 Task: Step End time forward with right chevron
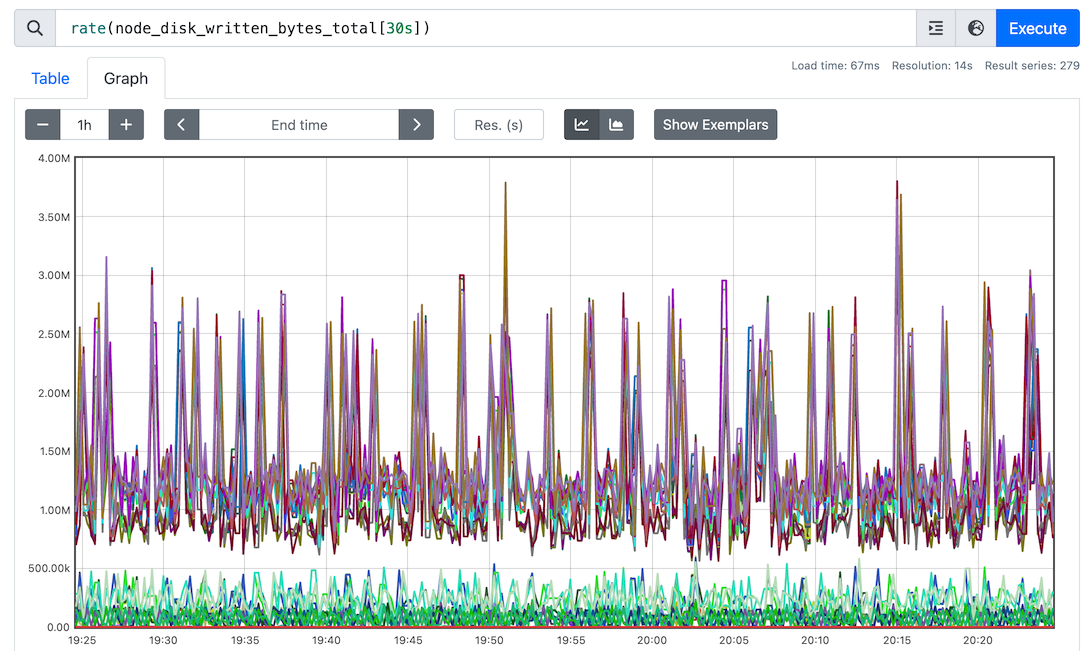click(416, 125)
